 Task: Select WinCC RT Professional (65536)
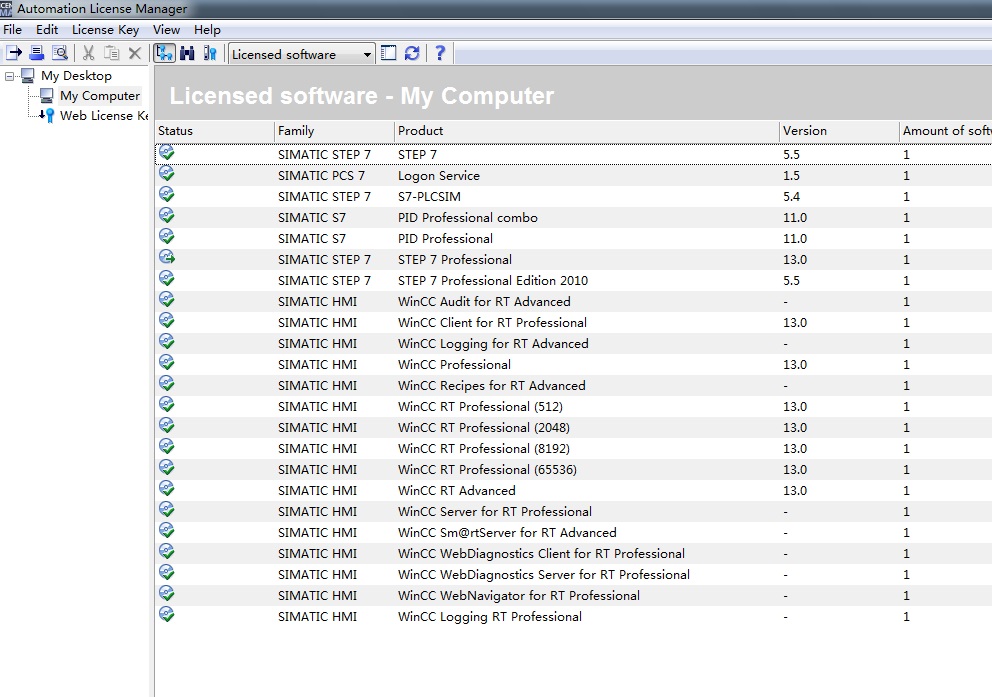[x=487, y=469]
